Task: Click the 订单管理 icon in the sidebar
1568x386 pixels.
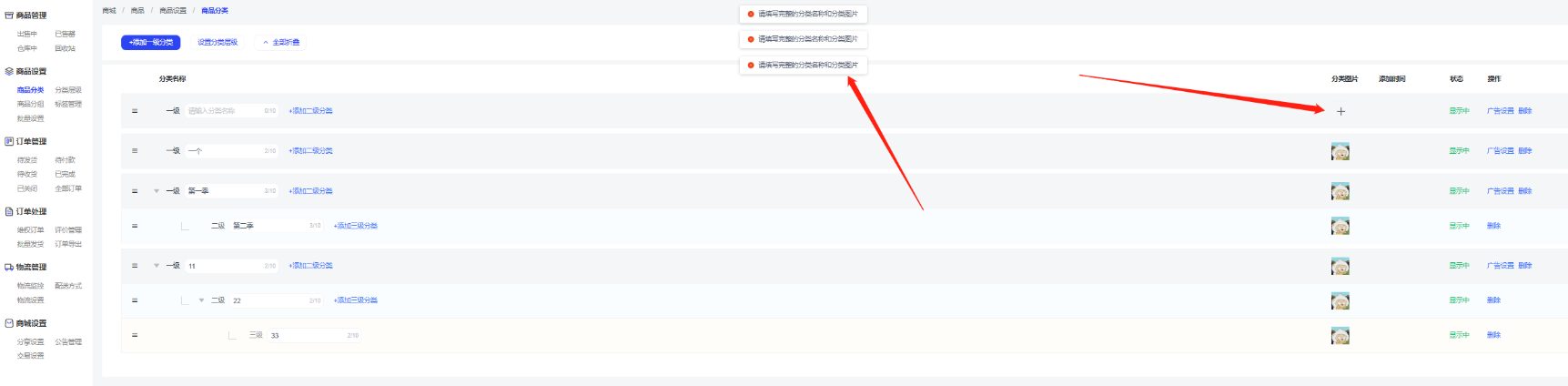Action: pyautogui.click(x=9, y=142)
